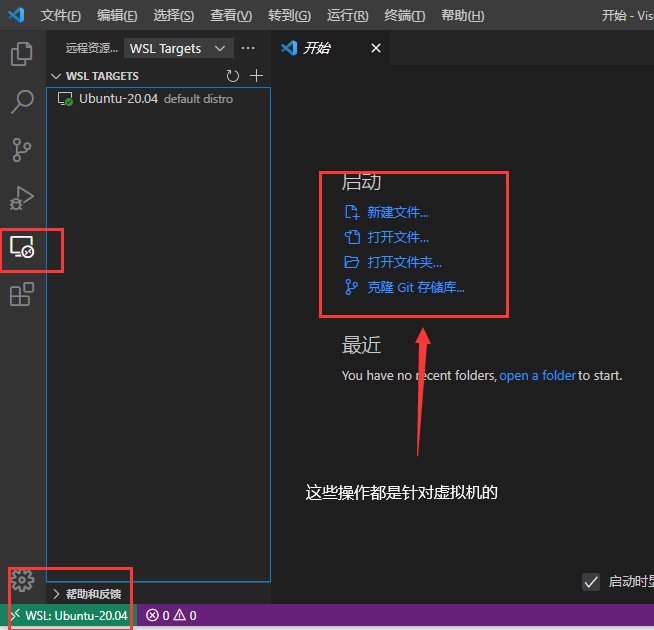
Task: Open the 选择(S) menu
Action: point(174,16)
